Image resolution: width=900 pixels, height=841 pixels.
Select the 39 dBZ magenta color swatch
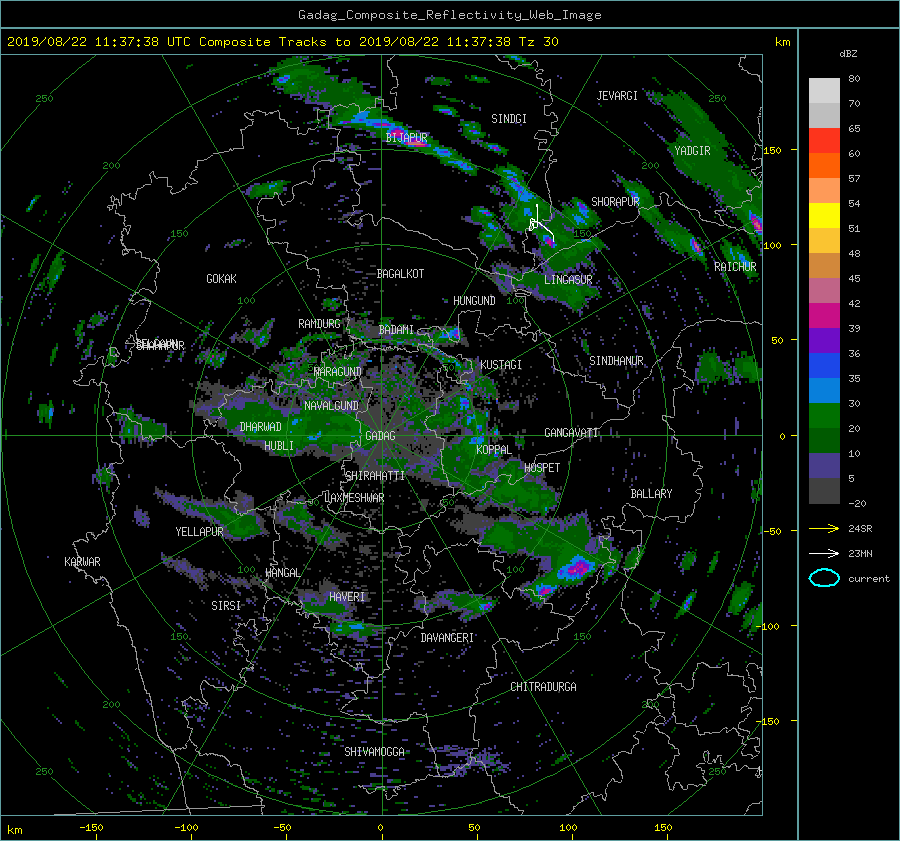pos(824,316)
